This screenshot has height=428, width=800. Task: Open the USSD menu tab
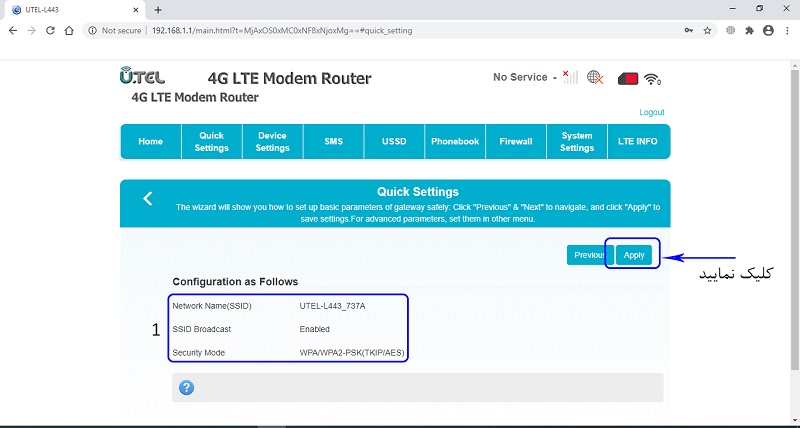(394, 141)
